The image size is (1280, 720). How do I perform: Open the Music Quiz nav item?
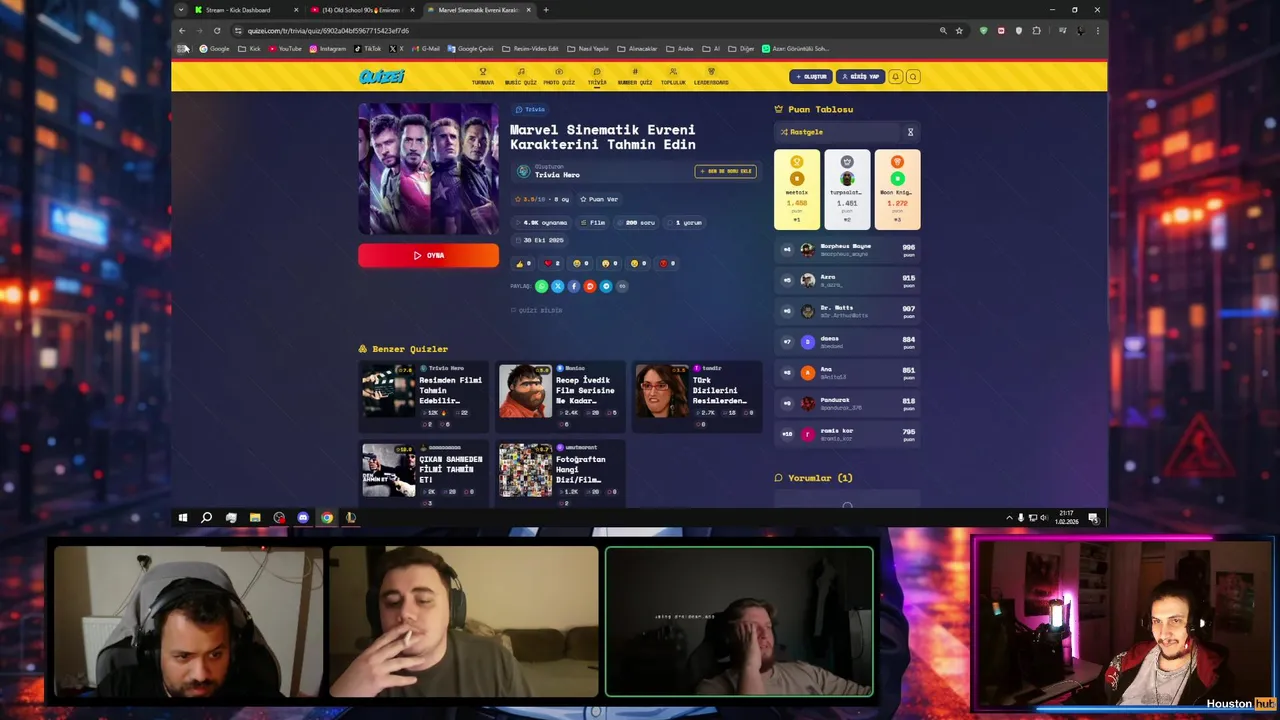[x=521, y=77]
